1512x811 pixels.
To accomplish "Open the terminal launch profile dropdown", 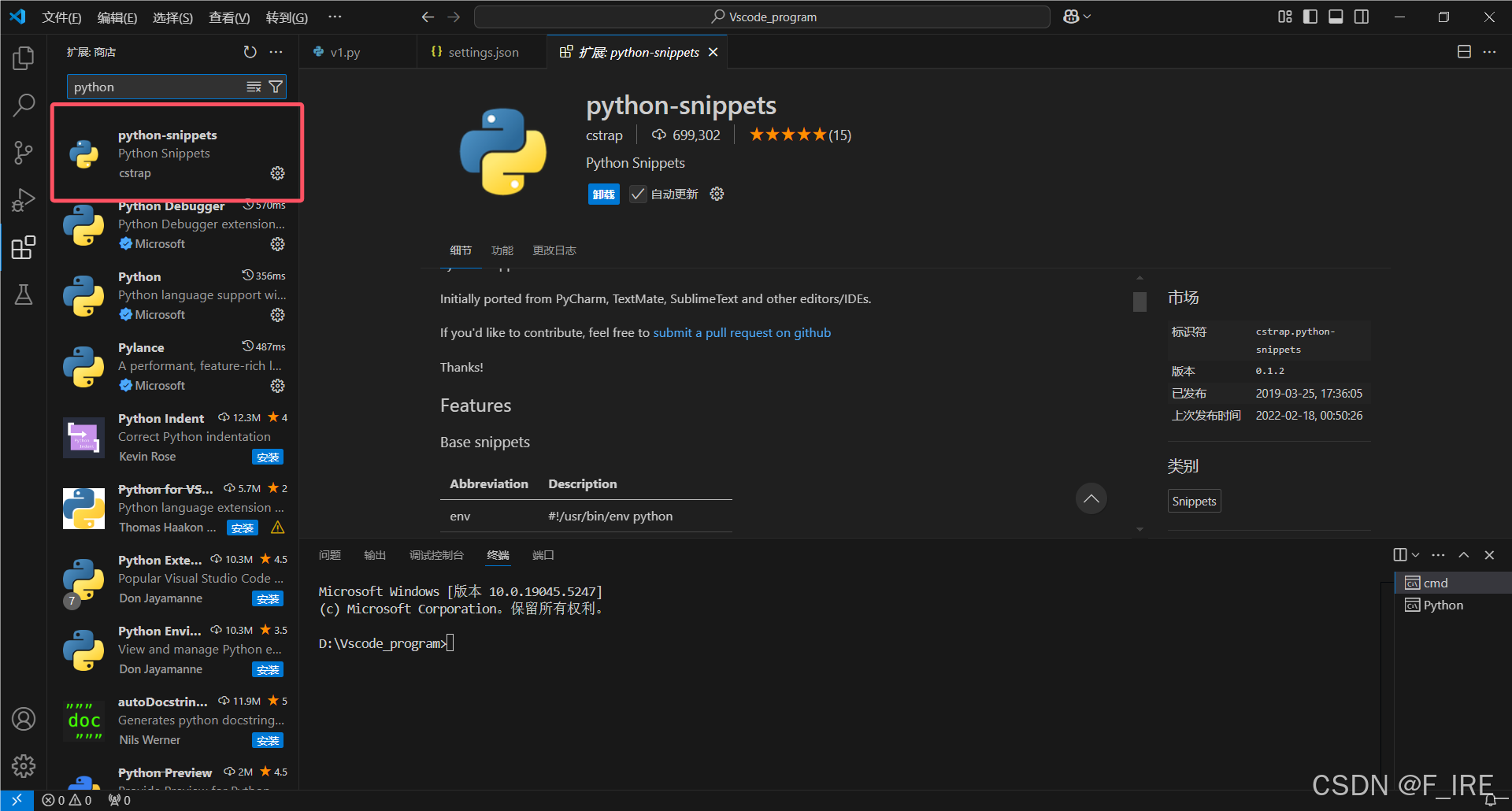I will (x=1415, y=554).
